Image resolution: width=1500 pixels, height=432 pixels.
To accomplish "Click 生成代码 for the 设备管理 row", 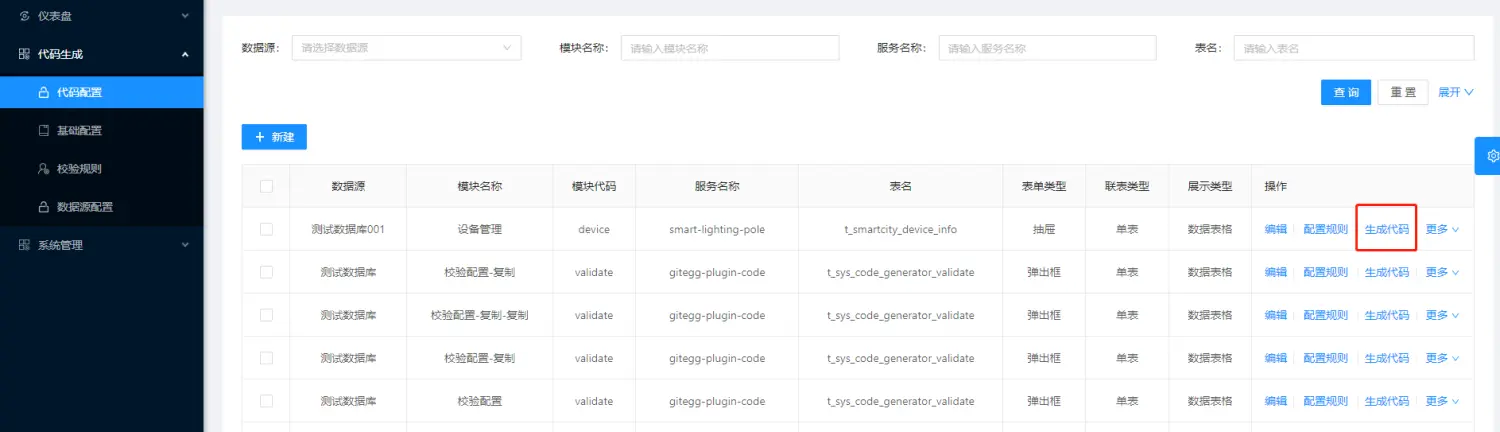I will [x=1386, y=229].
